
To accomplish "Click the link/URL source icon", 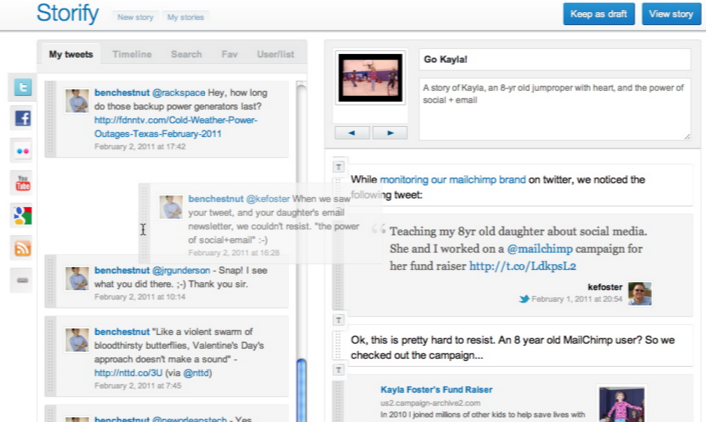I will (22, 280).
